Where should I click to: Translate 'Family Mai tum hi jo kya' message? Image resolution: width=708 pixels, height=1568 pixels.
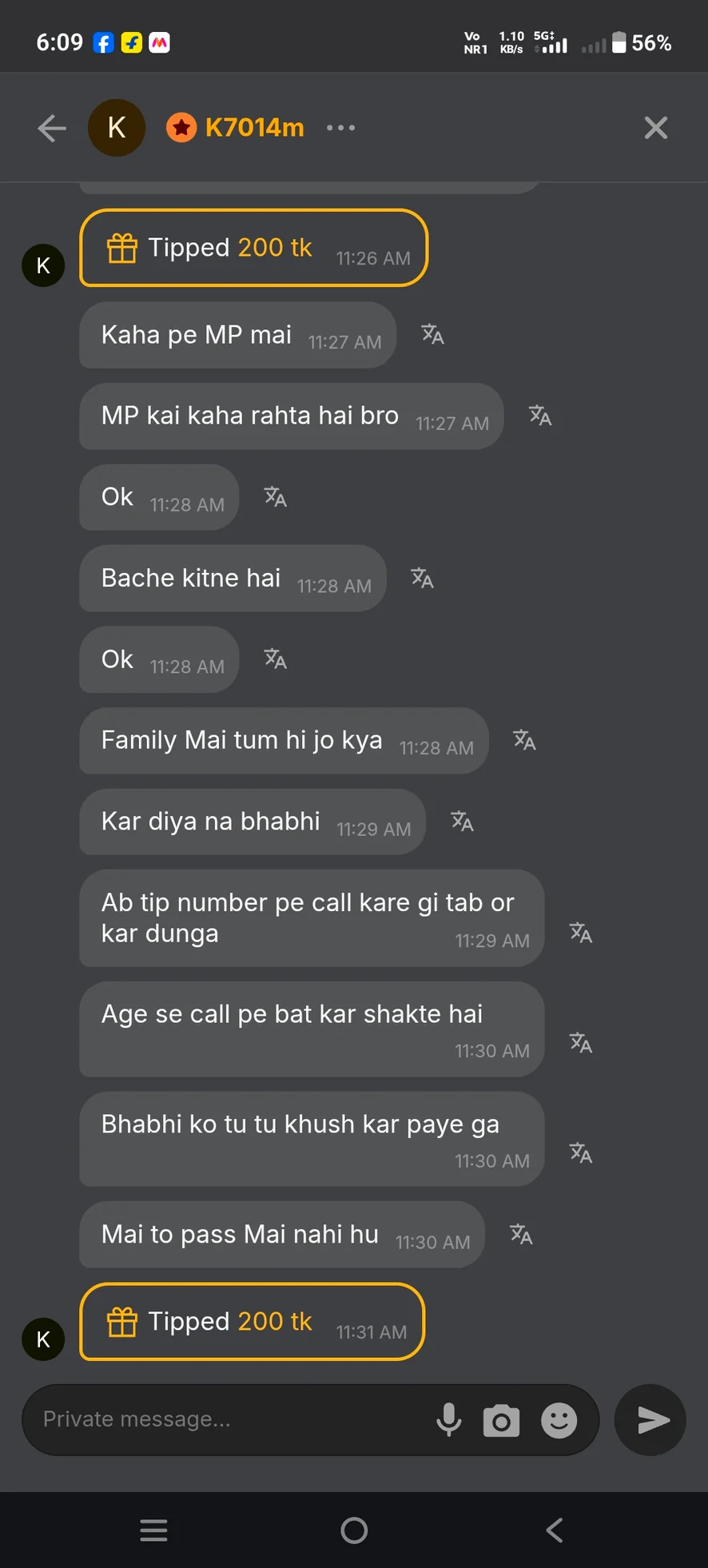point(524,740)
